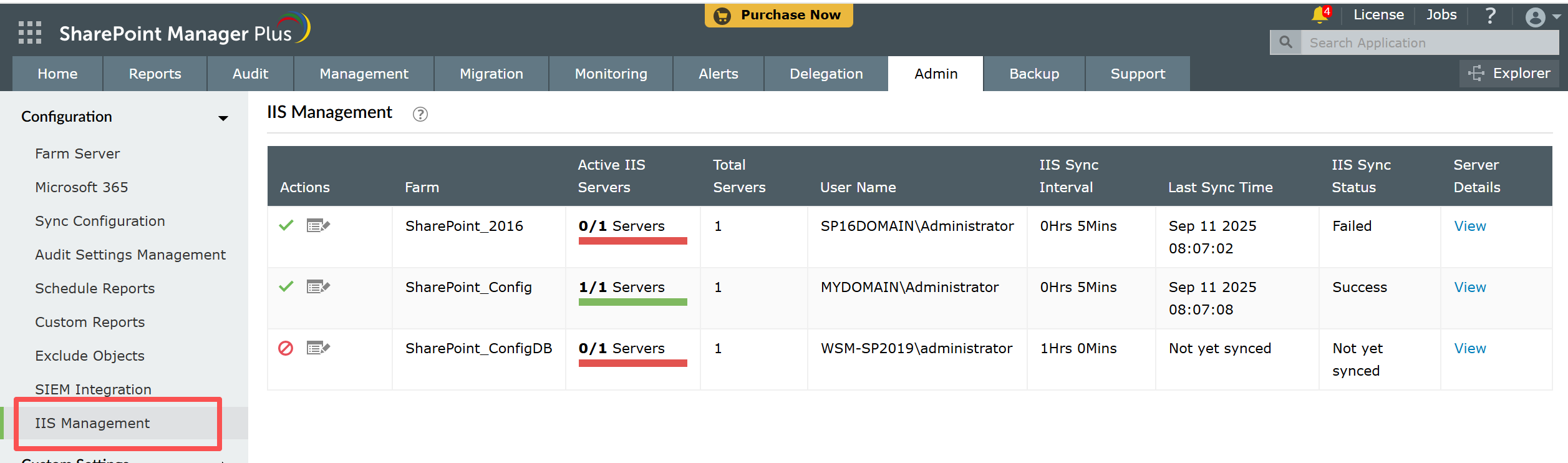Edit the SharePoint_Config farm configuration
The width and height of the screenshot is (1568, 463).
pos(318,287)
